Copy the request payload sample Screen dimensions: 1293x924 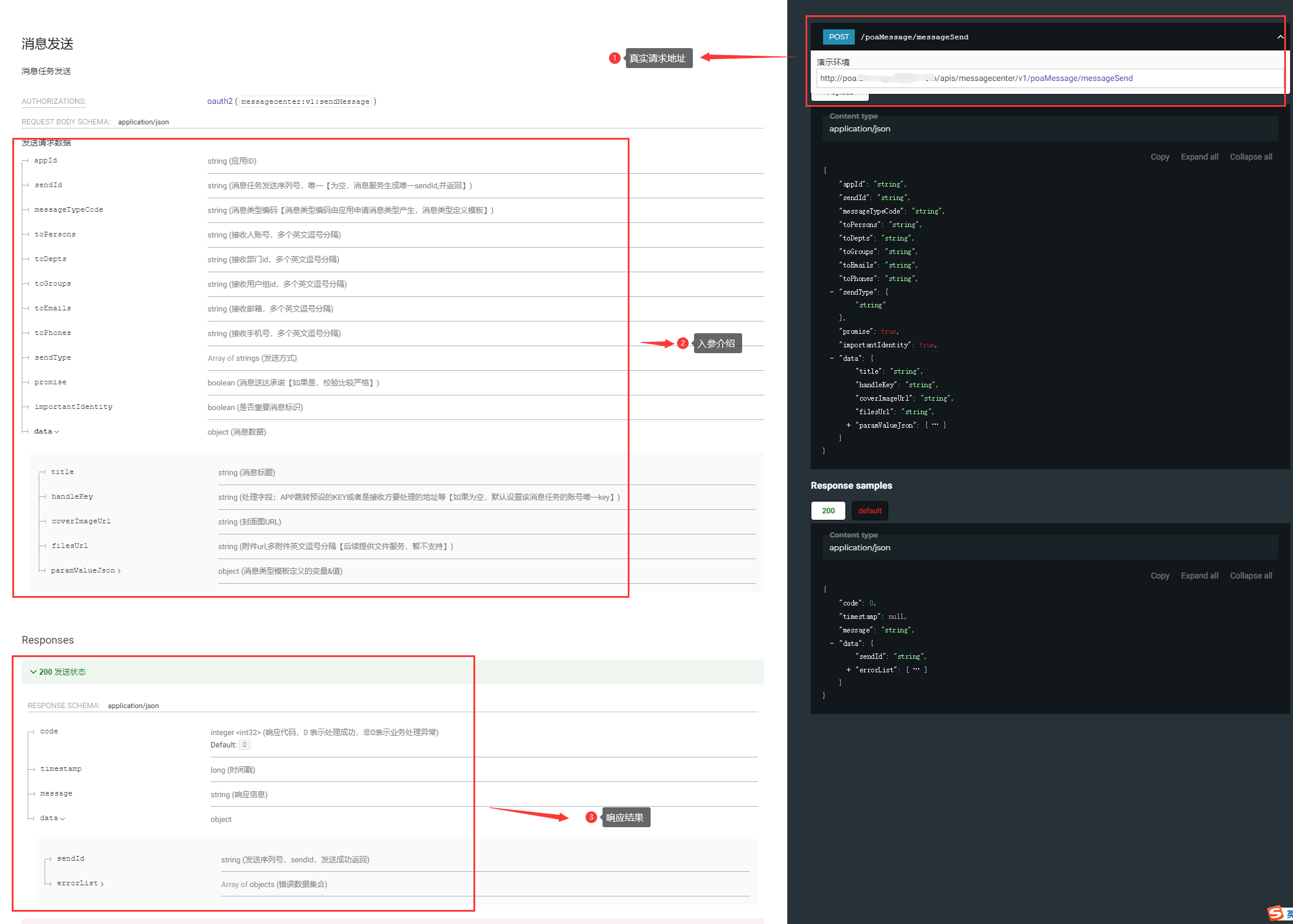(x=1159, y=157)
